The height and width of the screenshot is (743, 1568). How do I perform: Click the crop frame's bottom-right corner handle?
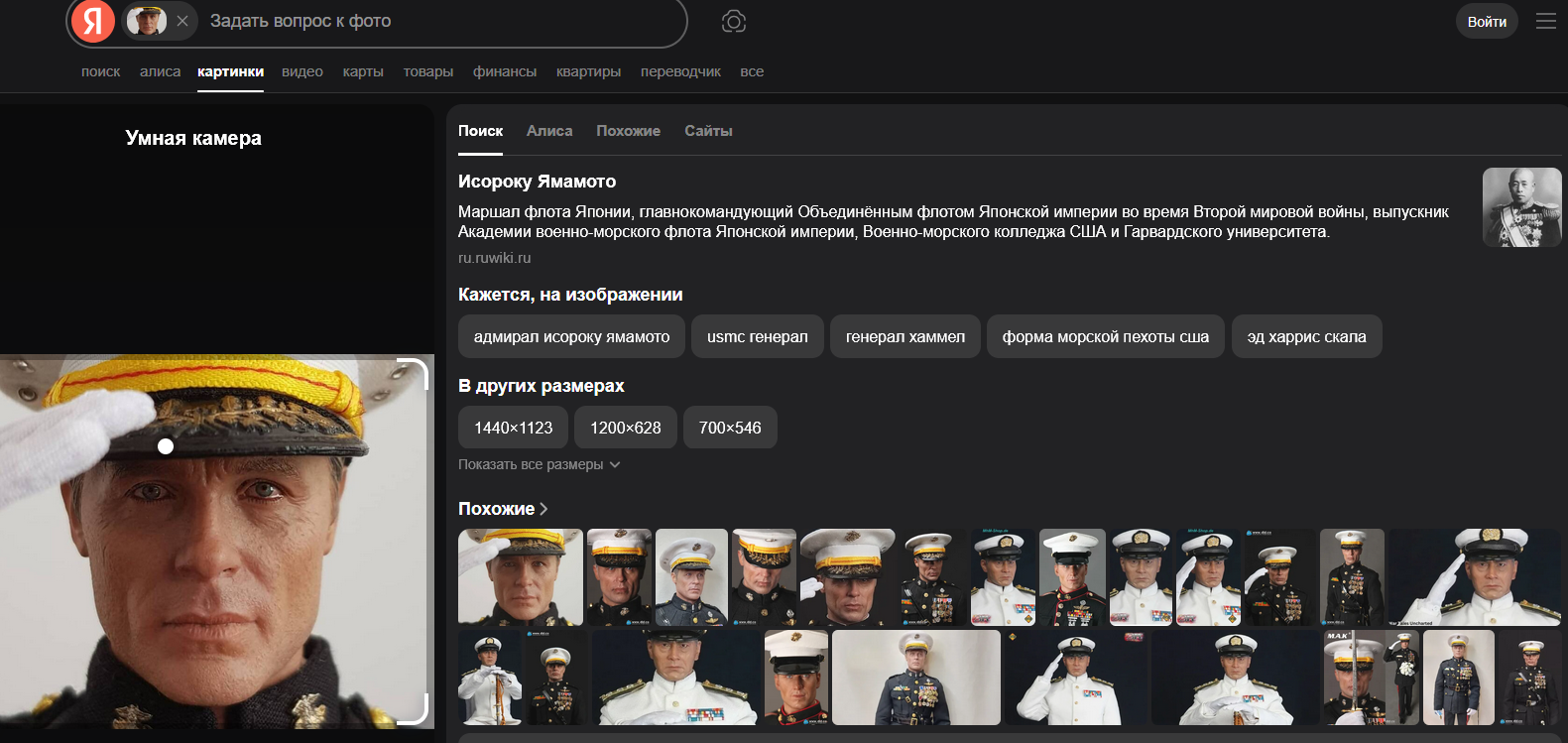pos(414,709)
